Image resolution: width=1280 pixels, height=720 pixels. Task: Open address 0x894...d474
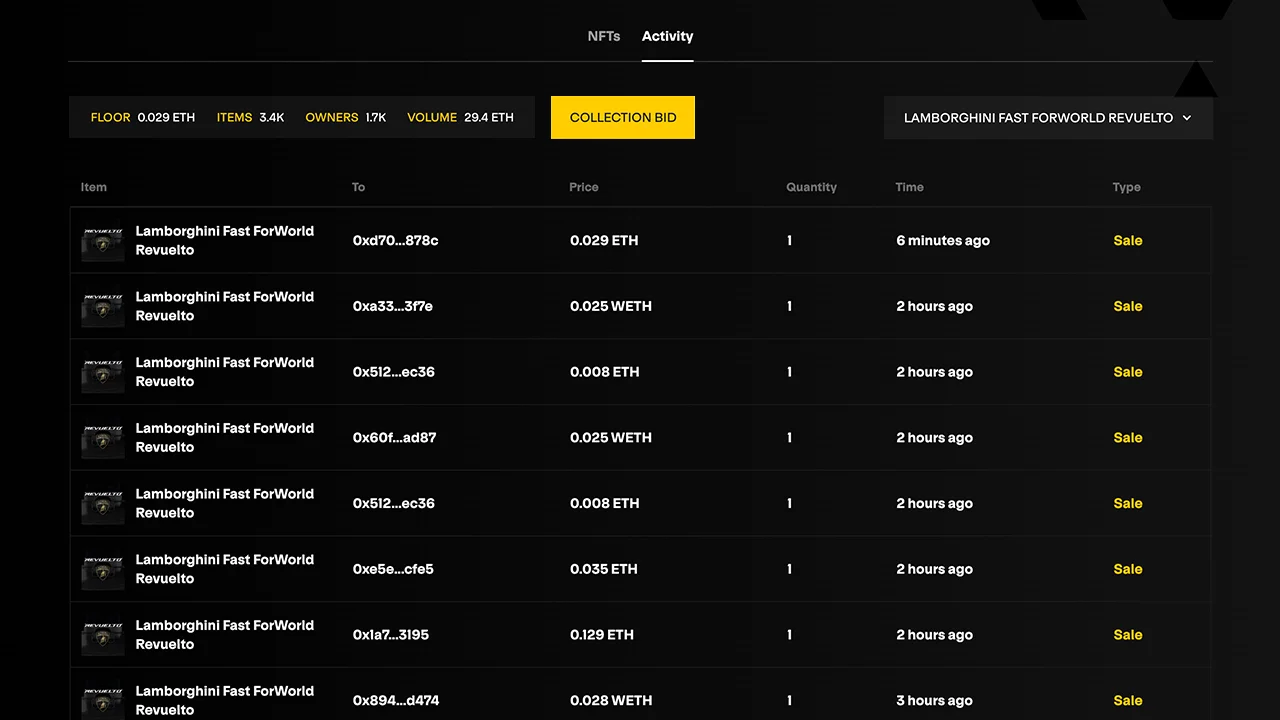tap(396, 700)
